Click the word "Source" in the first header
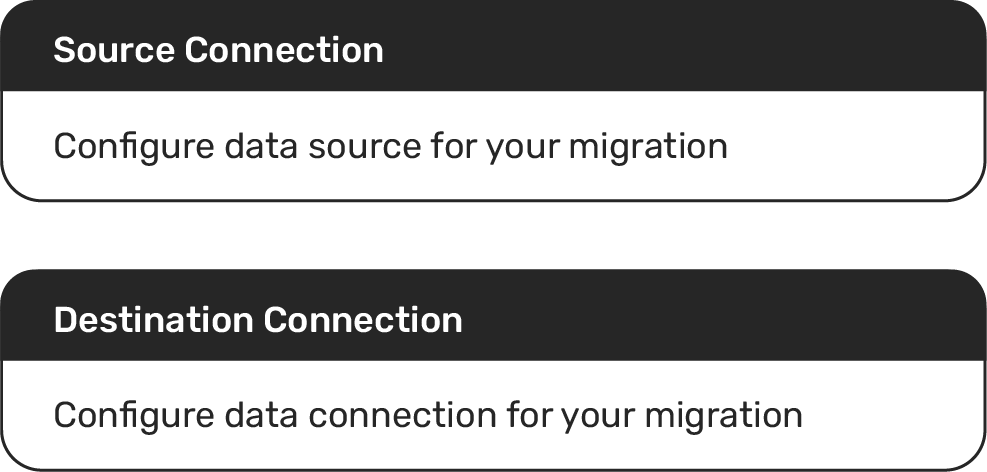This screenshot has width=987, height=472. click(114, 50)
